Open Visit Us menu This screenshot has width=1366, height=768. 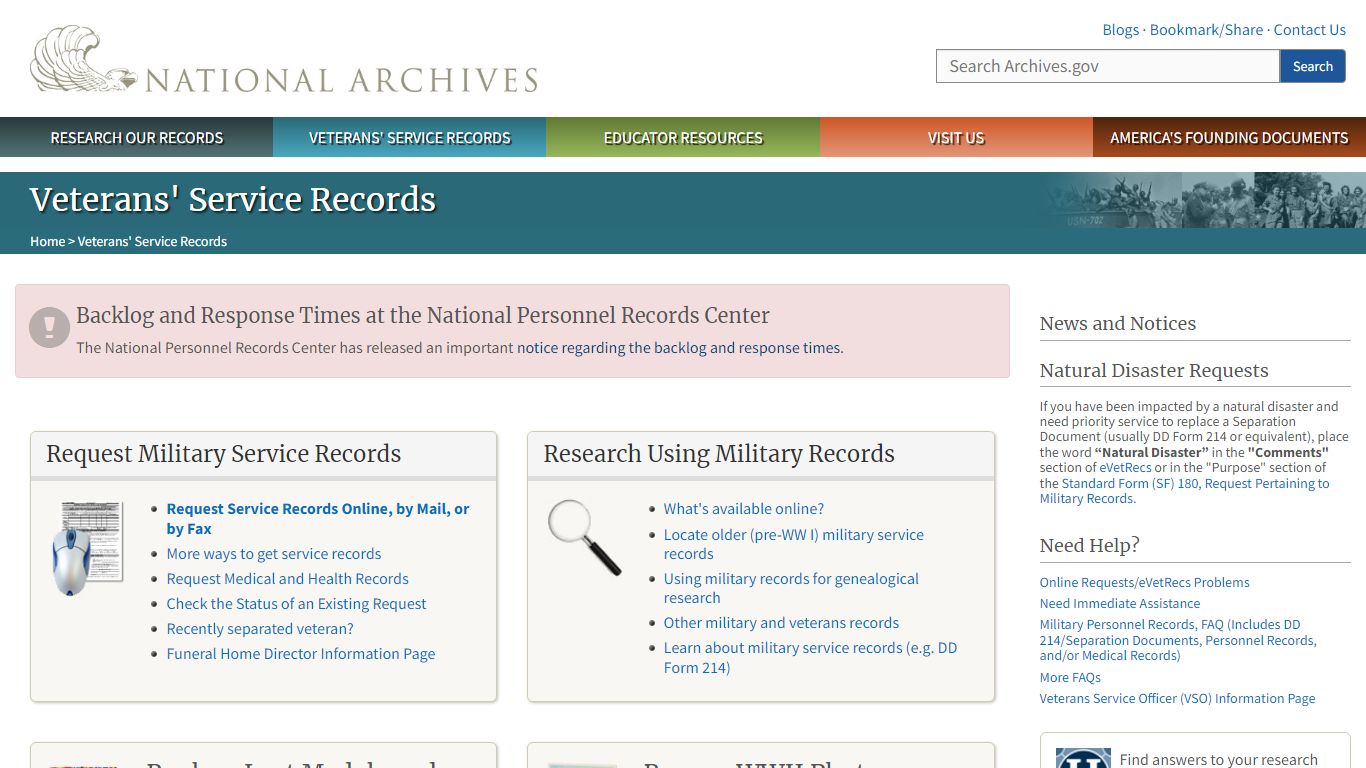(956, 138)
